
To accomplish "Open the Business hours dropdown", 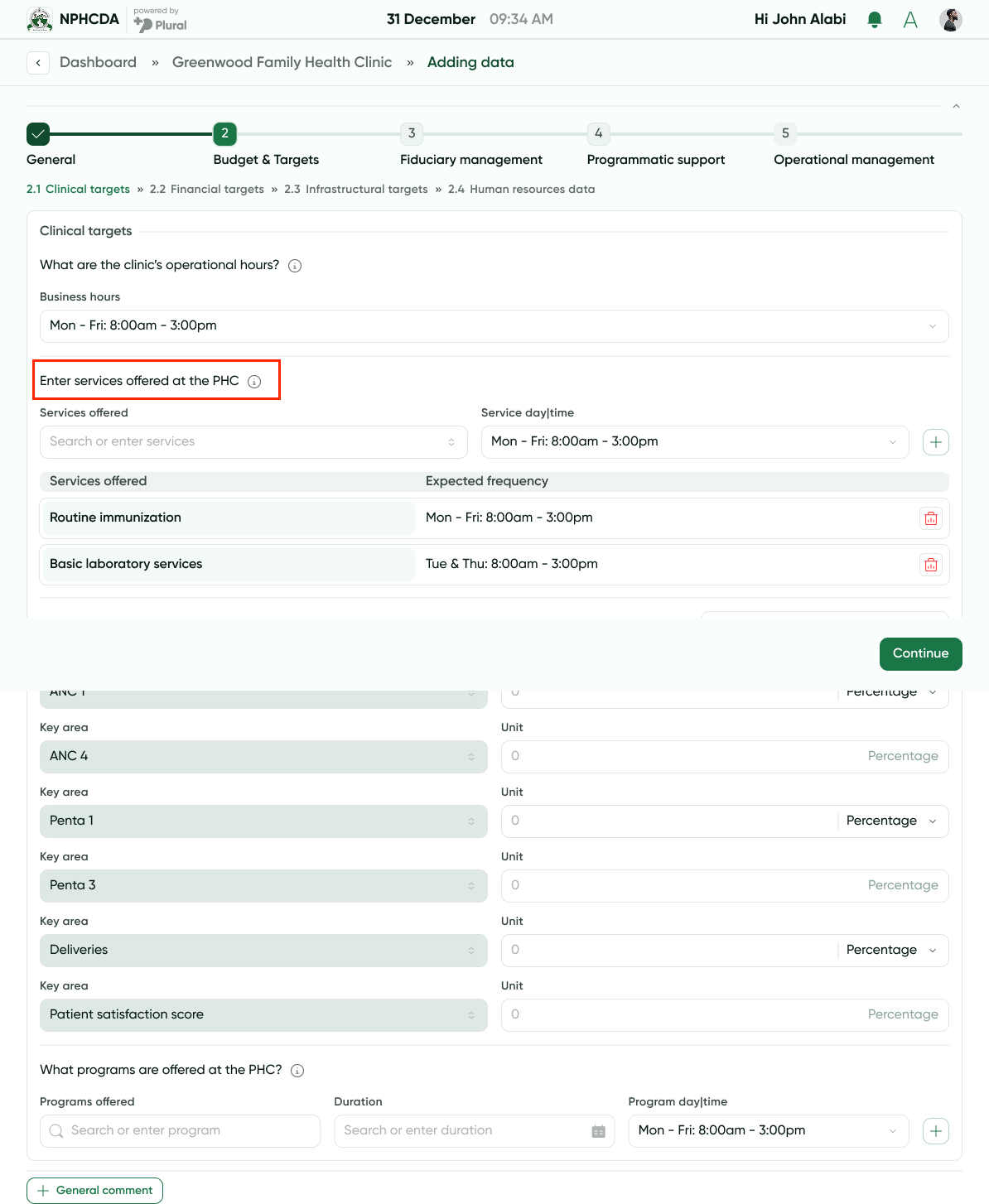I will click(494, 325).
